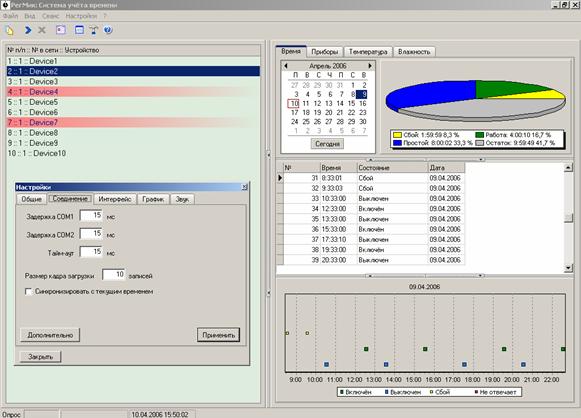This screenshot has height=418, width=581.
Task: Switch to the Влажность tab
Action: click(x=414, y=52)
